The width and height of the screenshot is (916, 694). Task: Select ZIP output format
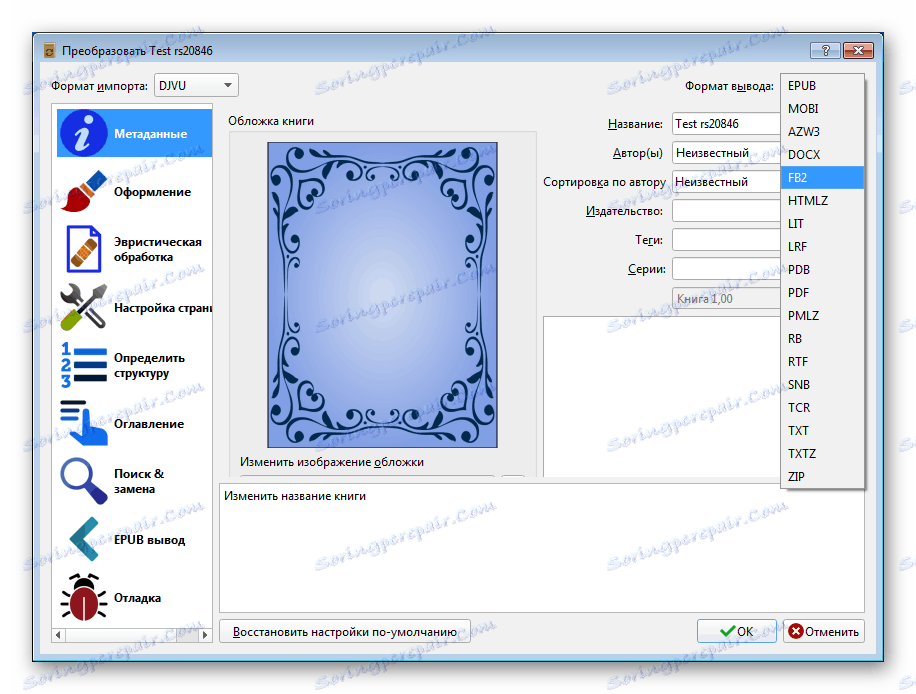coord(822,477)
